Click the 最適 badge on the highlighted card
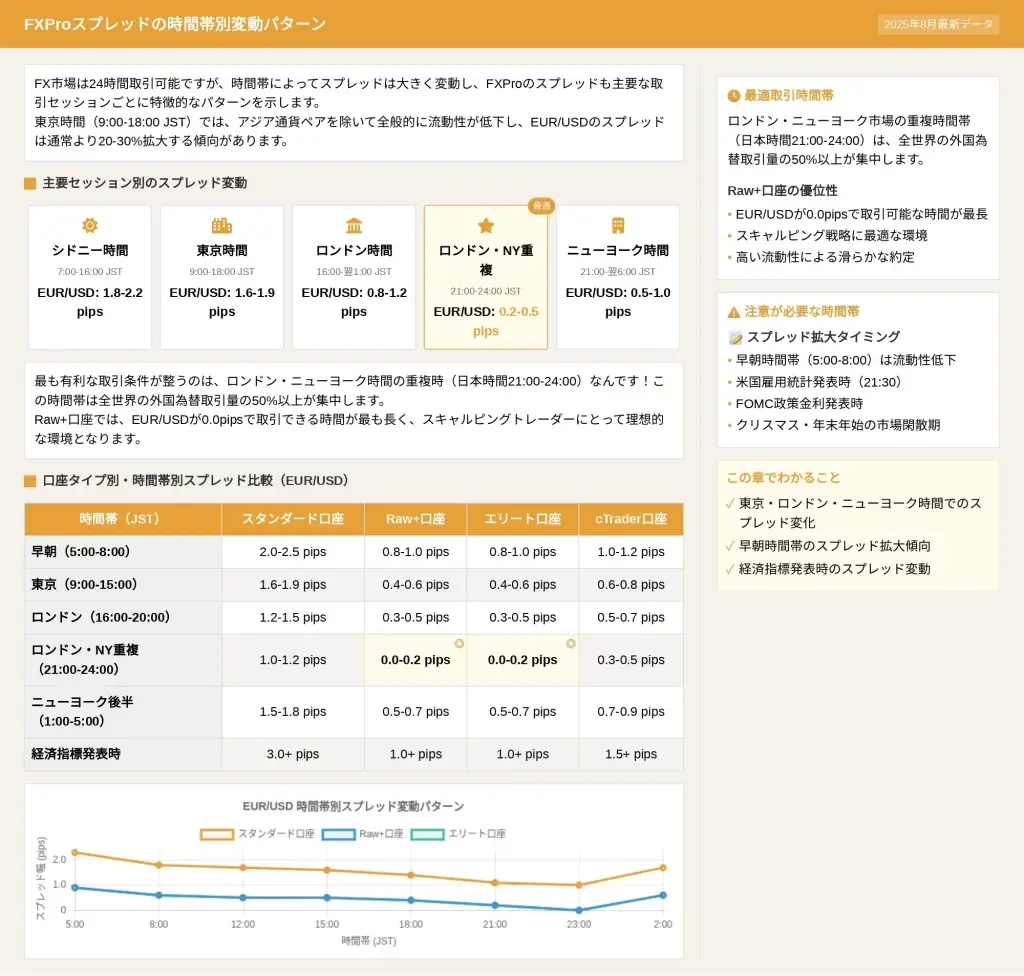This screenshot has width=1024, height=976. coord(542,206)
